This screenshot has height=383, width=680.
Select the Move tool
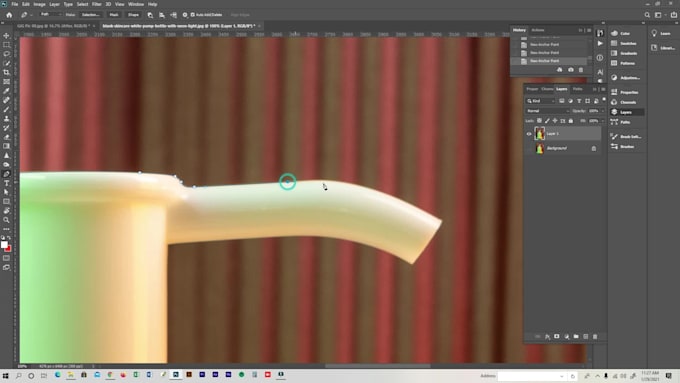pyautogui.click(x=7, y=36)
